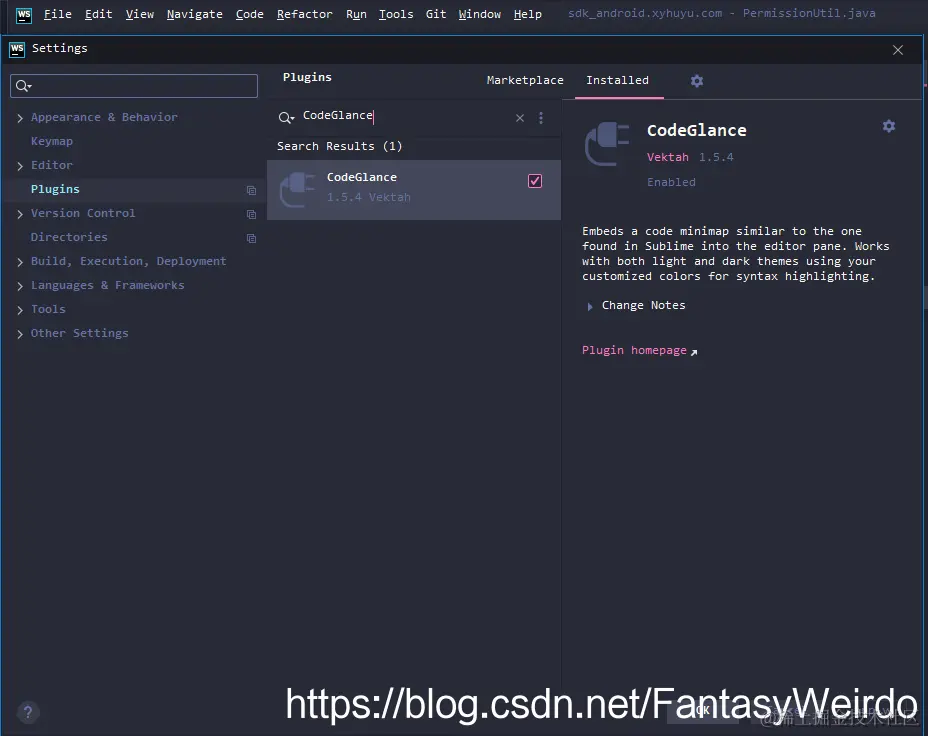928x736 pixels.
Task: Open the Help menu
Action: (x=527, y=14)
